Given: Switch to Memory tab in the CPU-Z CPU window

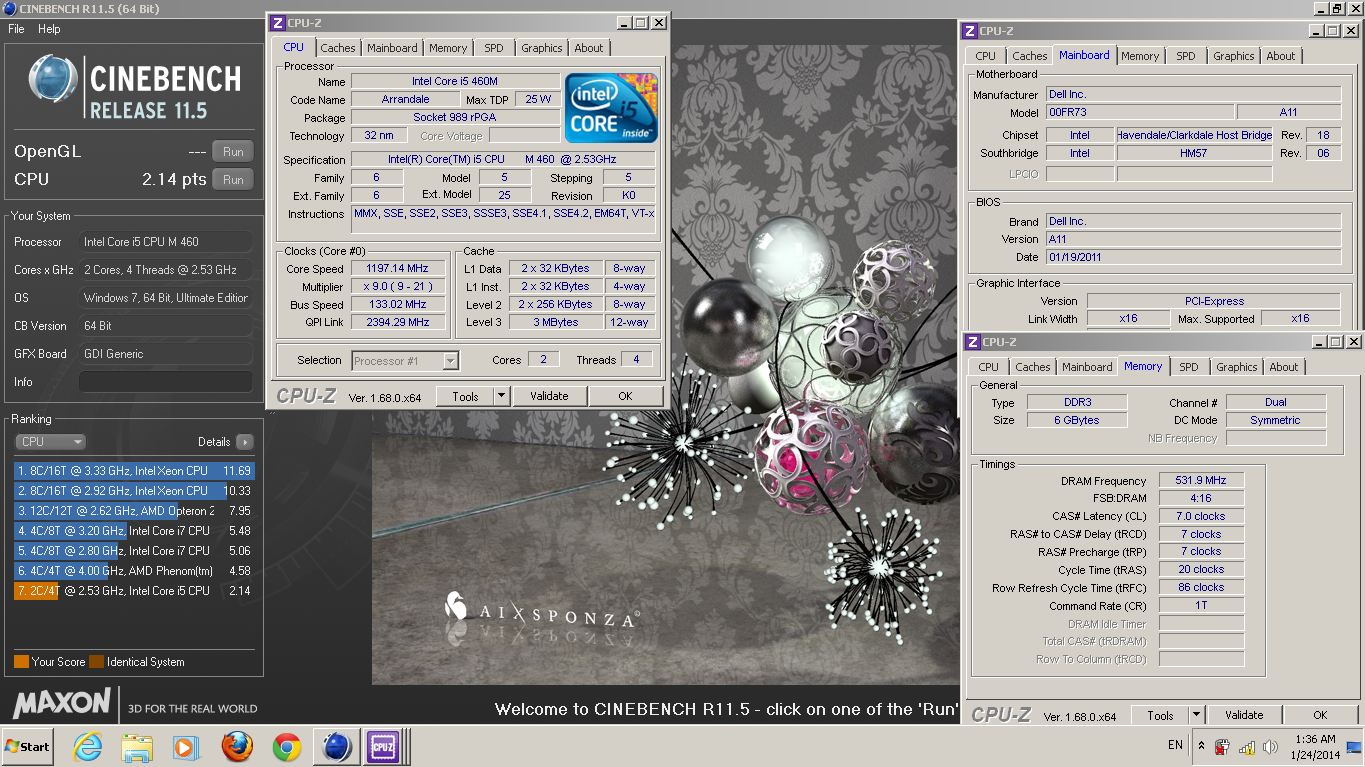Looking at the screenshot, I should coord(448,48).
